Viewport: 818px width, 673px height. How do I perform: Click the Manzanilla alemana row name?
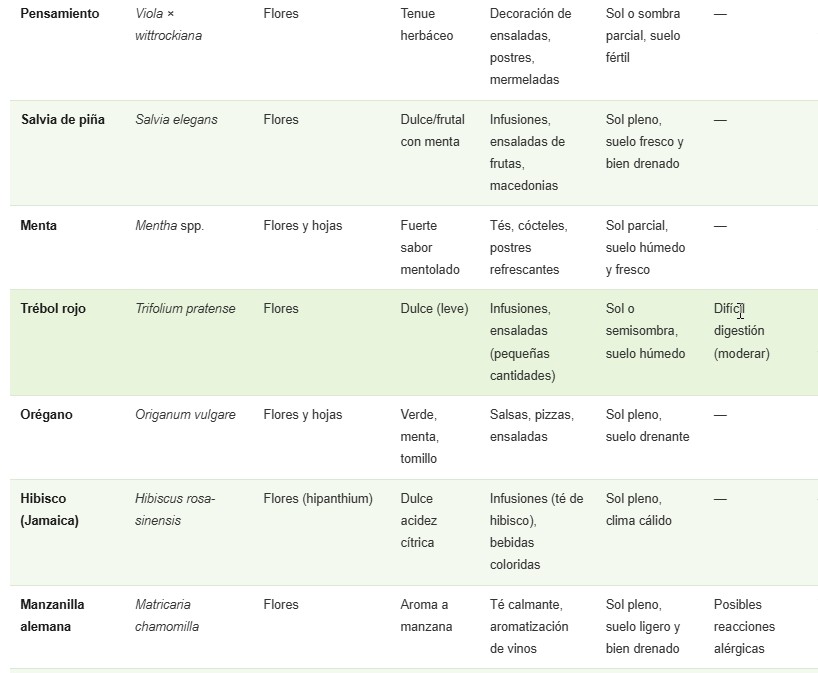(52, 615)
